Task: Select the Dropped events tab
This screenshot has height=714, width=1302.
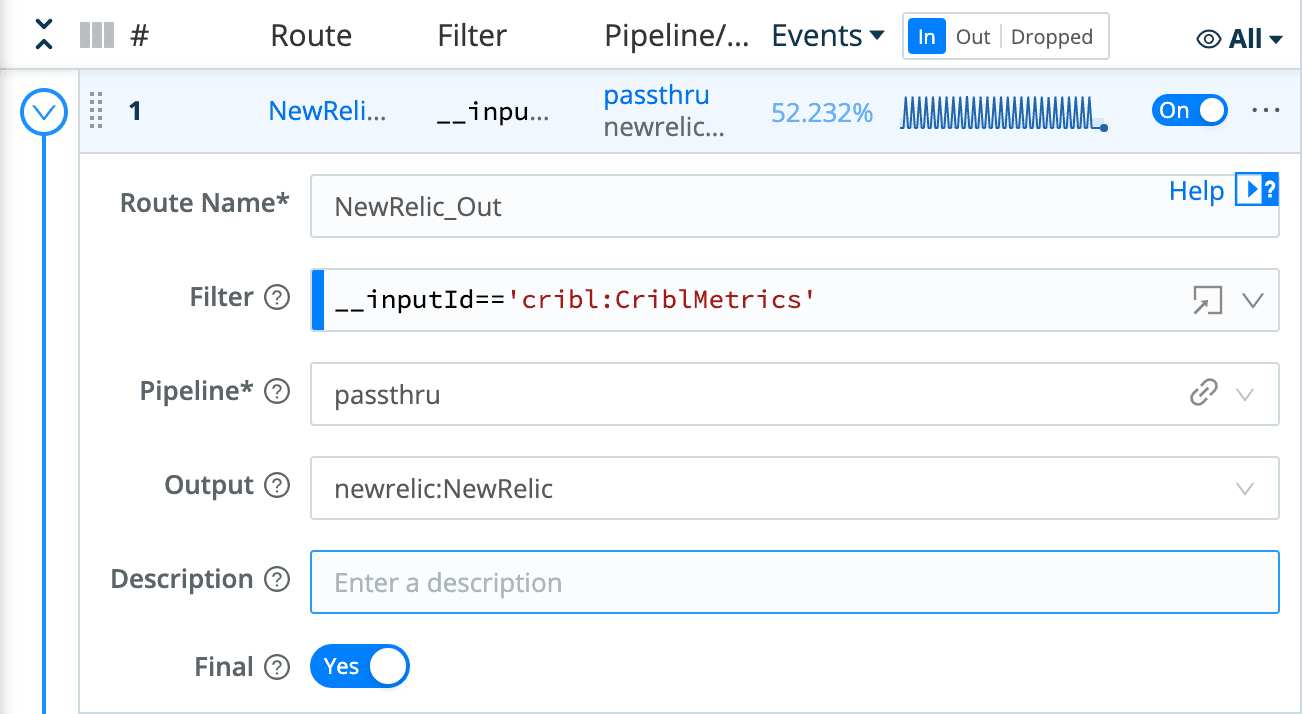Action: click(x=1051, y=37)
